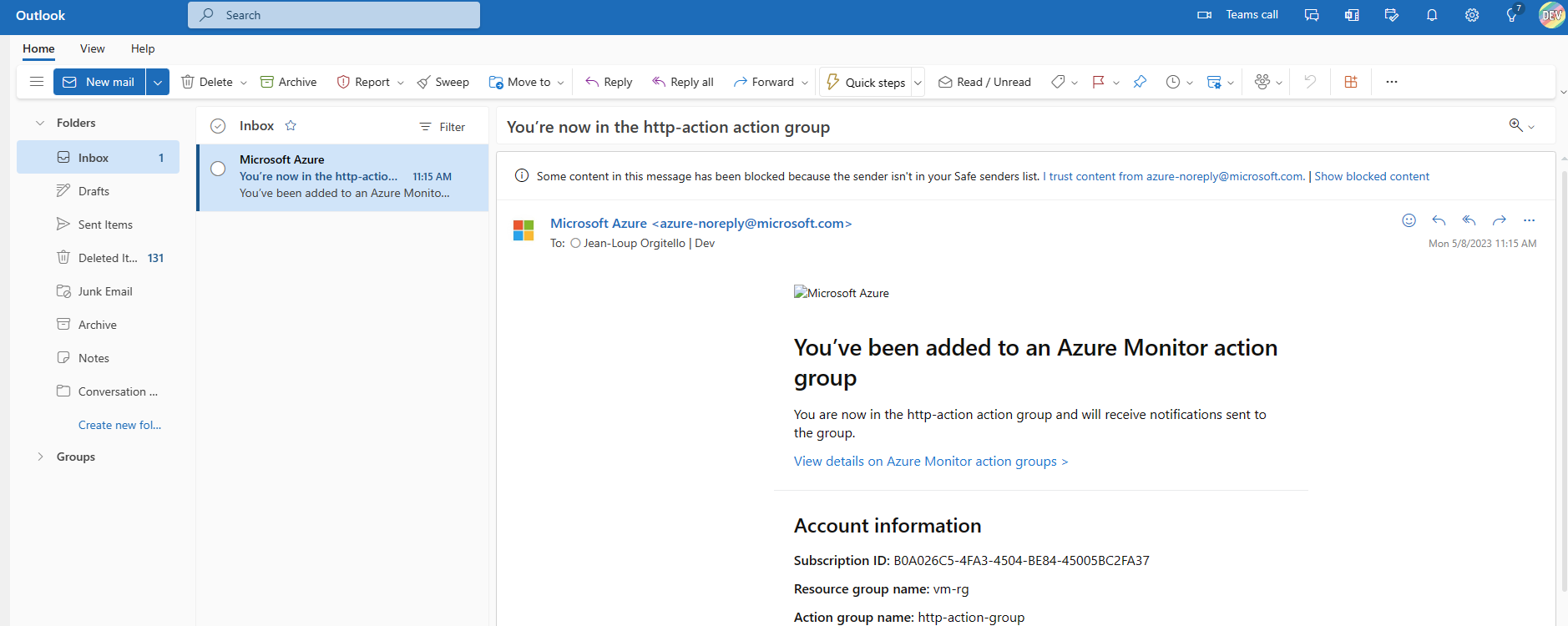Expand the ribbon chevron on the toolbar's right edge

click(1563, 92)
